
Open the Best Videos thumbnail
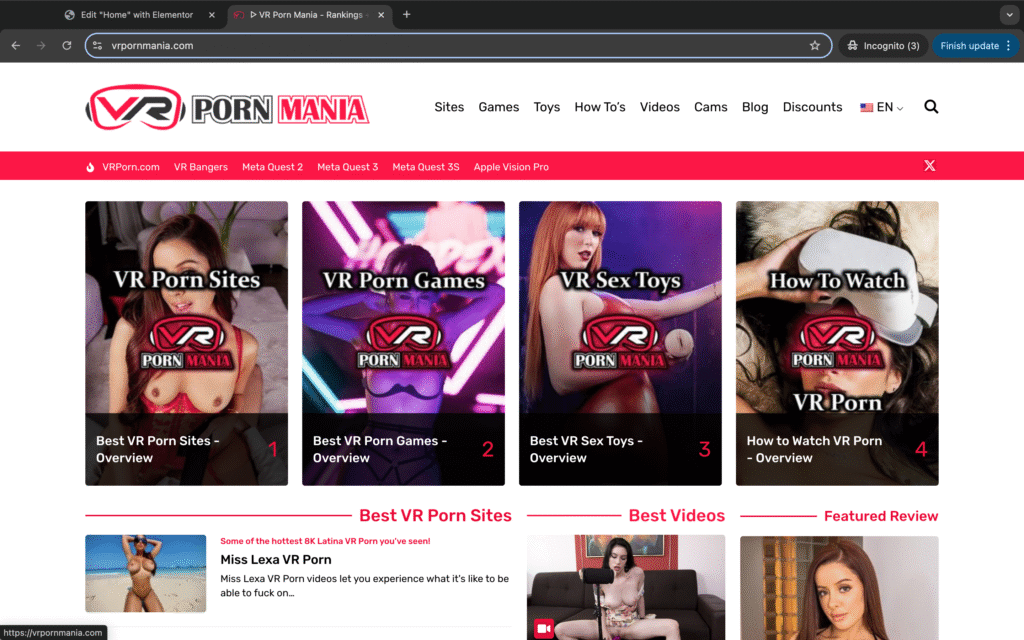(626, 587)
